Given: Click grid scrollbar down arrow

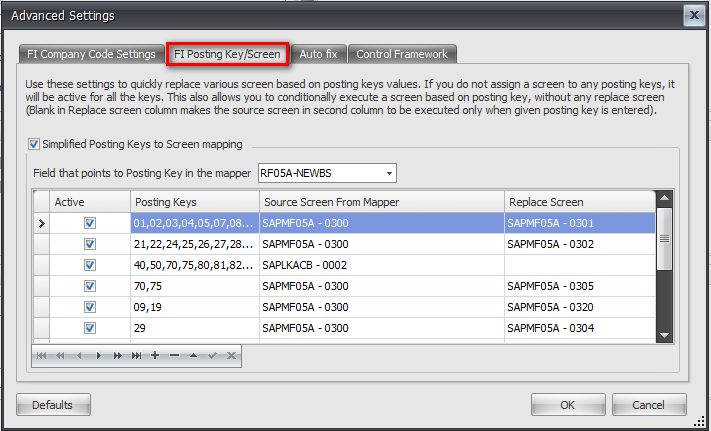Looking at the screenshot, I should pos(664,335).
